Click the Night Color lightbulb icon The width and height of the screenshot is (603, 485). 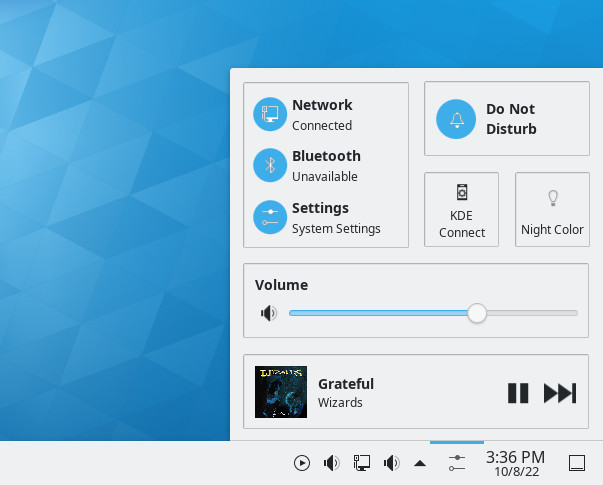pyautogui.click(x=553, y=198)
